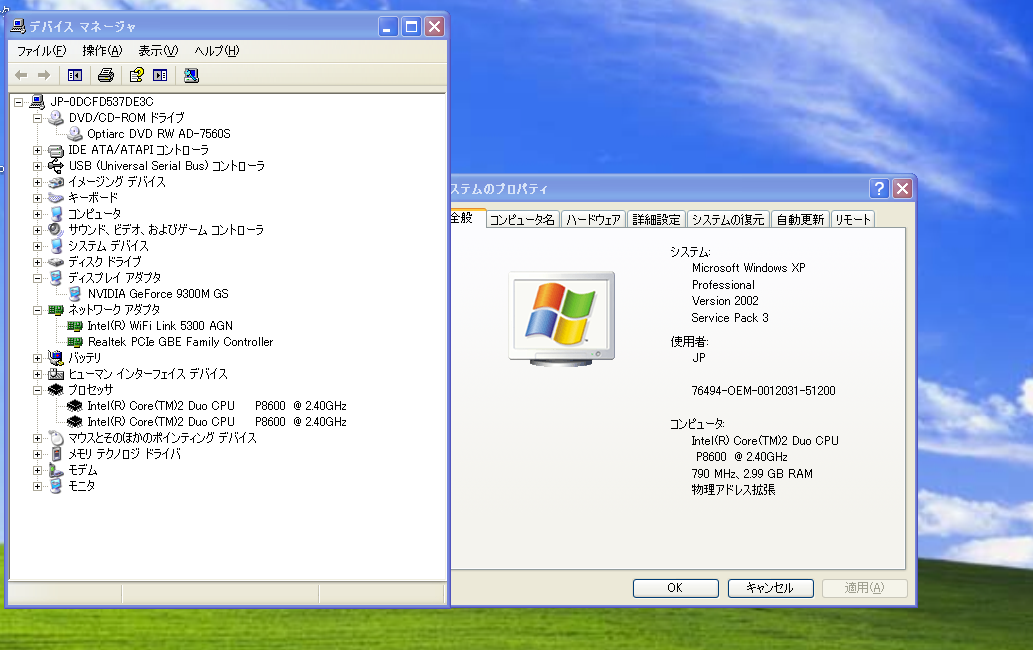This screenshot has width=1033, height=650.
Task: Switch to the 詳細設定 tab
Action: coord(656,219)
